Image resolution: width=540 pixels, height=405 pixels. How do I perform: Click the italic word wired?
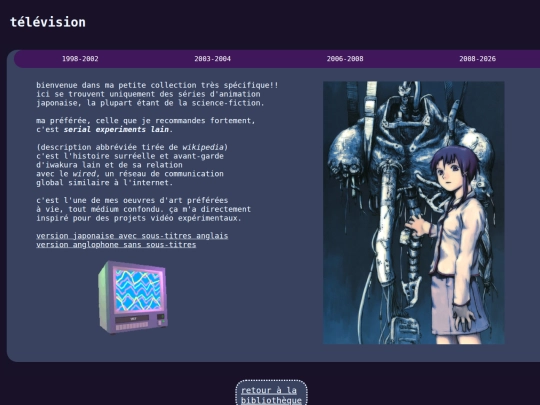pos(85,174)
